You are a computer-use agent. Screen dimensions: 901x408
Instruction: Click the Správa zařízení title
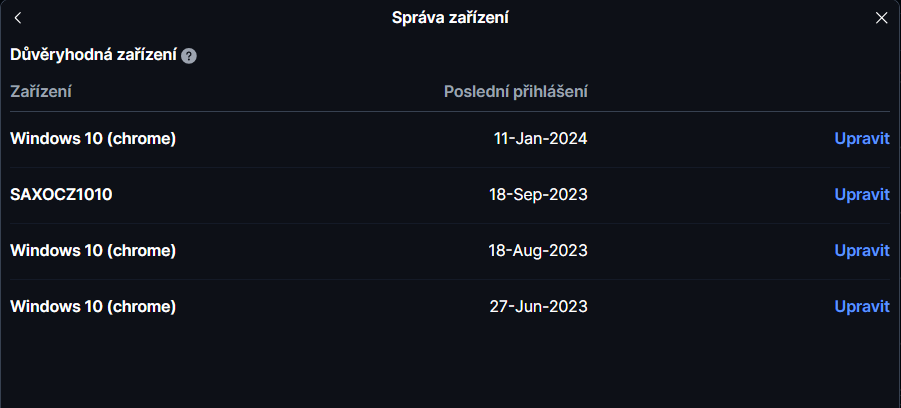[450, 18]
